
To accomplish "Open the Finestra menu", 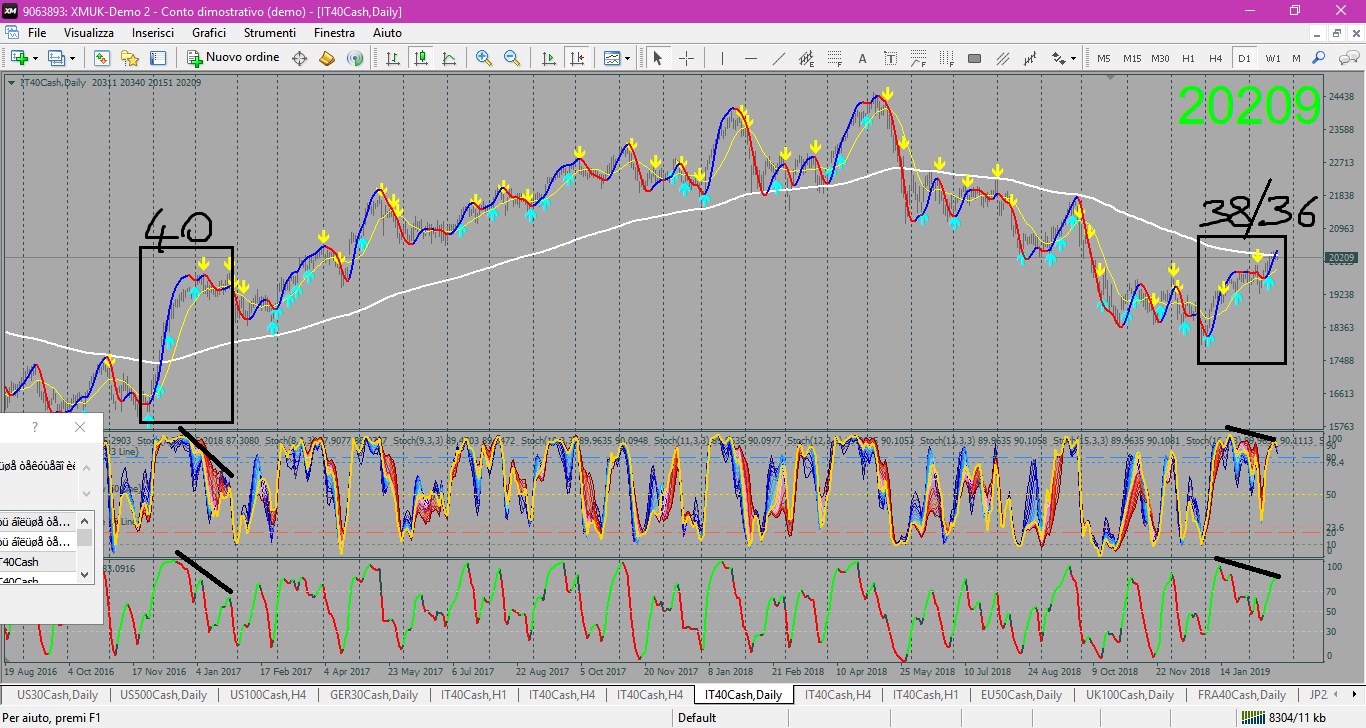I will click(334, 33).
